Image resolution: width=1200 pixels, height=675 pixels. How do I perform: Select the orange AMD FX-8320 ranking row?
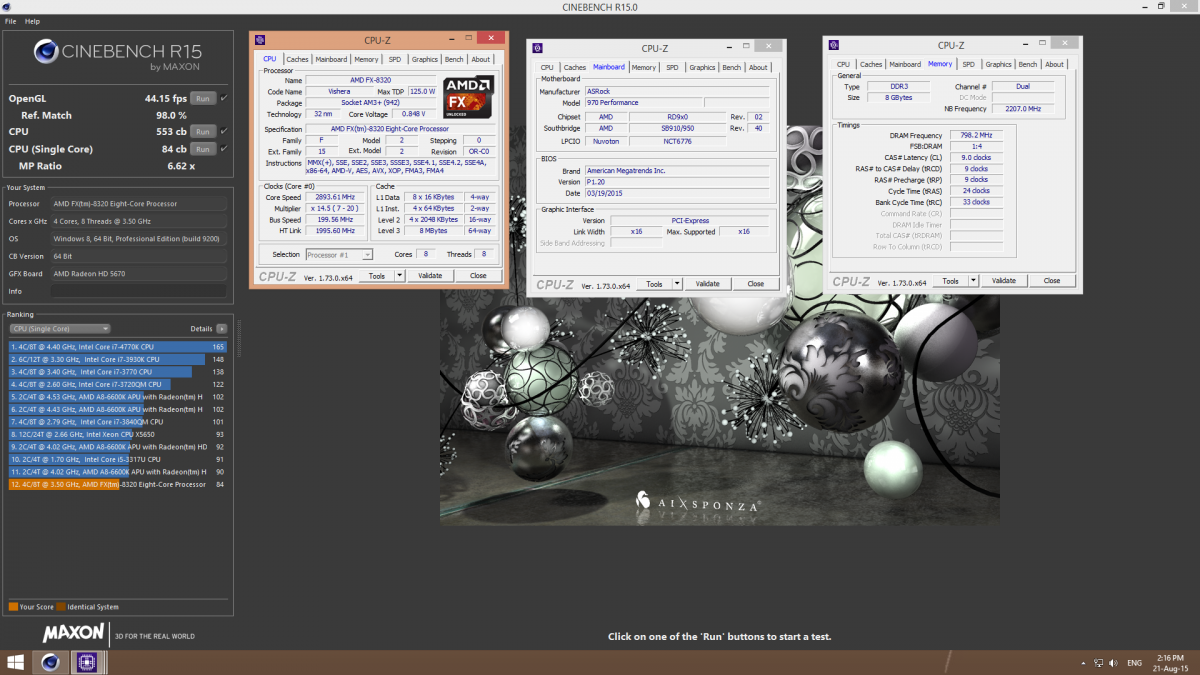coord(118,484)
